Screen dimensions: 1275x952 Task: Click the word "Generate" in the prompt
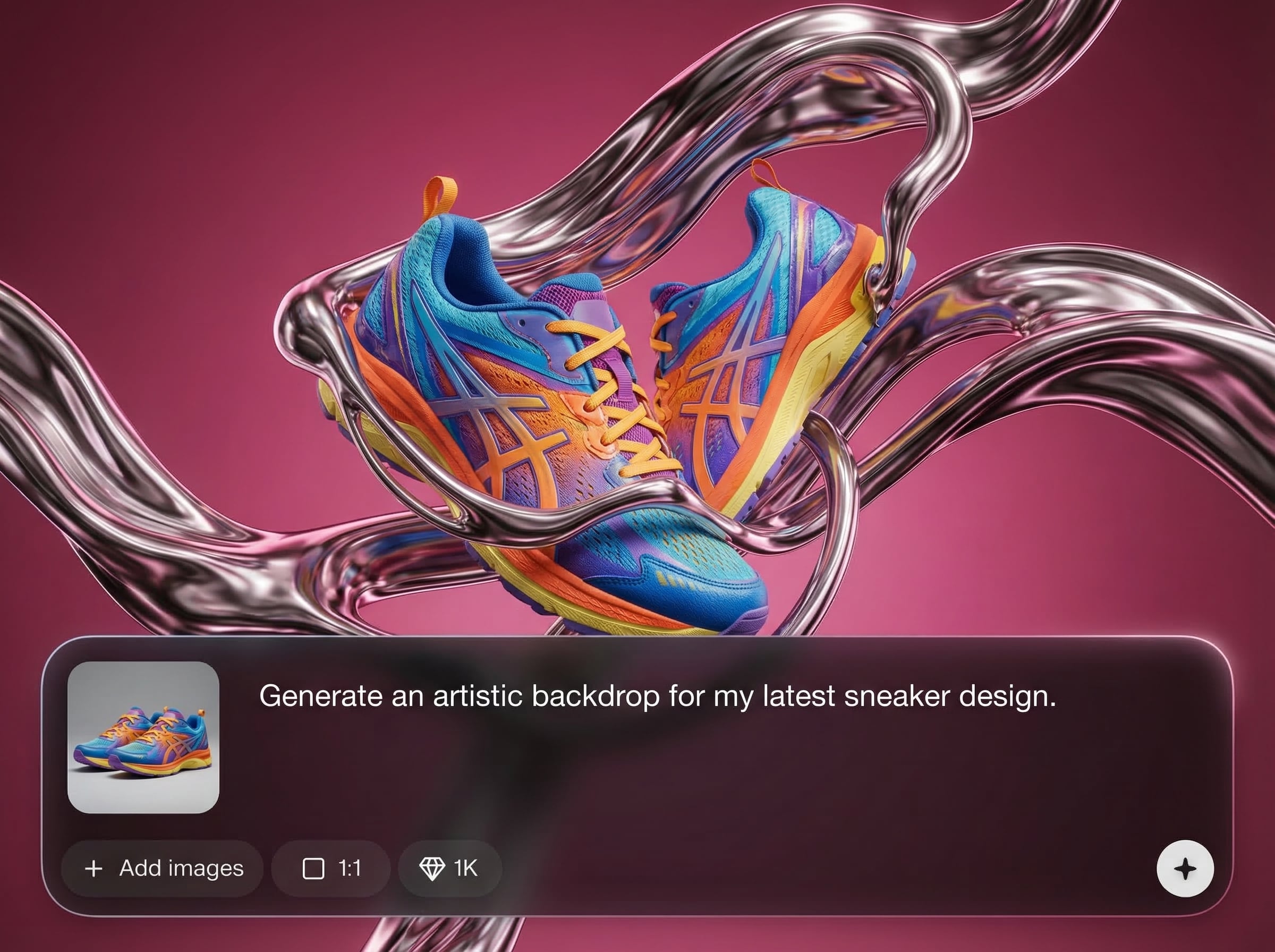(x=321, y=696)
